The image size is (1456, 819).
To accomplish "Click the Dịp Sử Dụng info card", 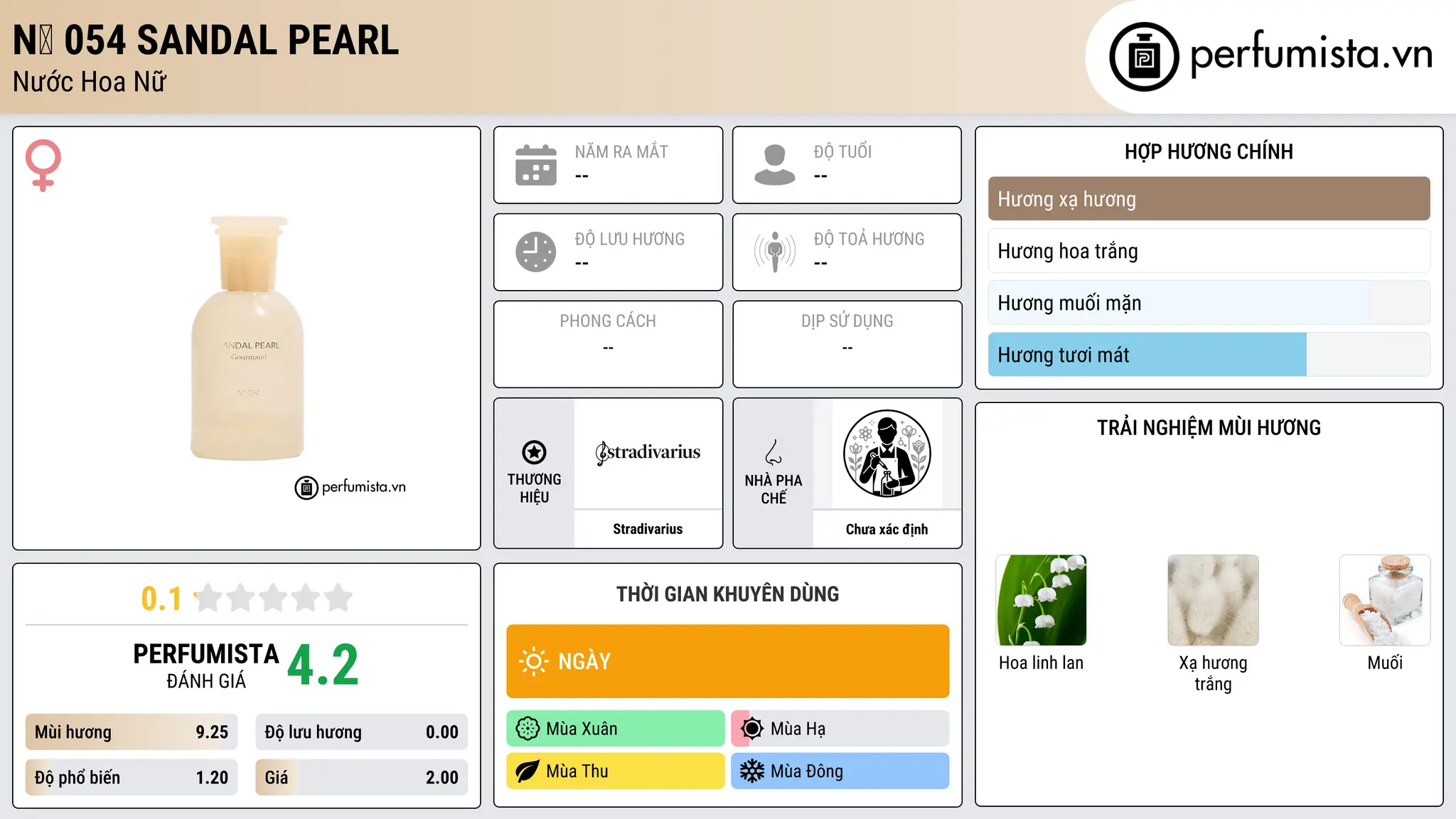I will 847,344.
